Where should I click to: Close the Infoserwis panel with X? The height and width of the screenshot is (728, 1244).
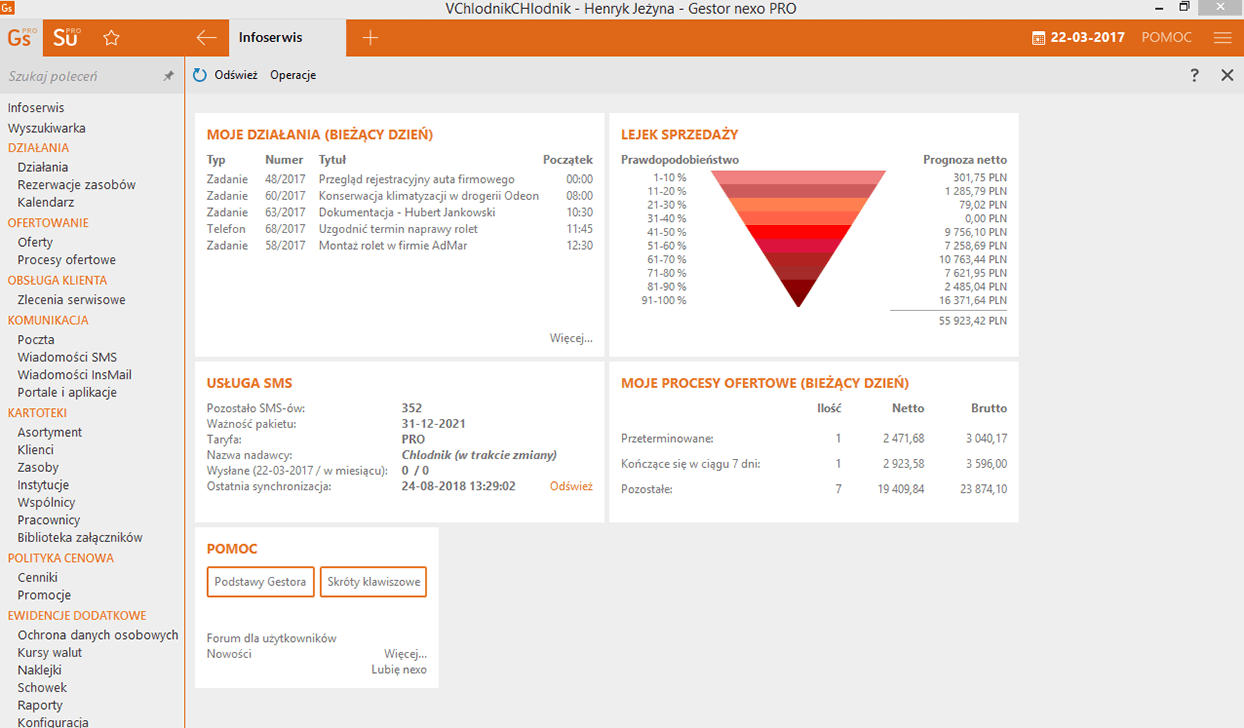pos(1227,75)
